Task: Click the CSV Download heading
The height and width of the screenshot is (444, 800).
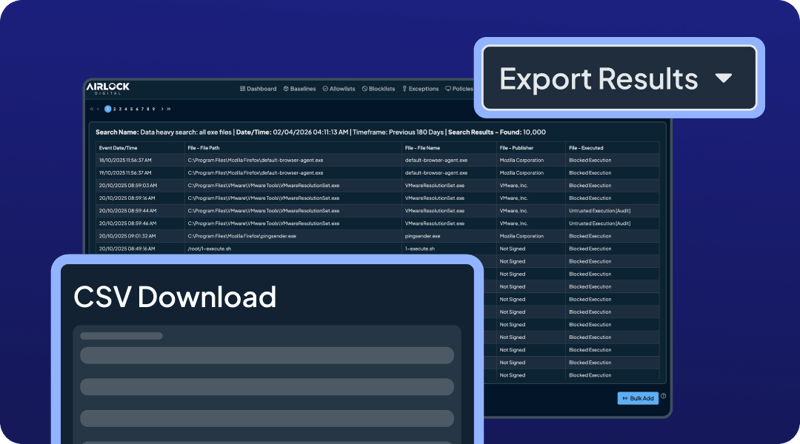Action: tap(175, 296)
